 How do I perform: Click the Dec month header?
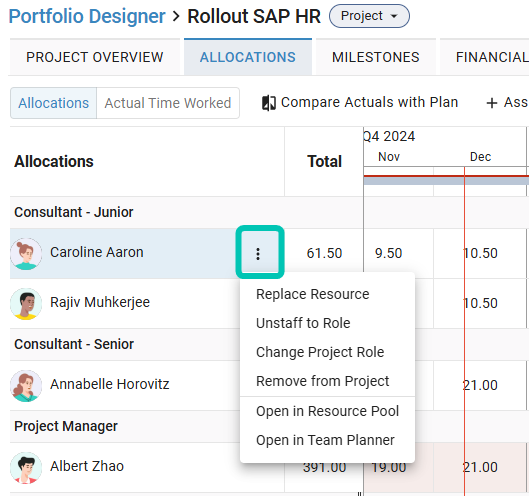pyautogui.click(x=480, y=157)
